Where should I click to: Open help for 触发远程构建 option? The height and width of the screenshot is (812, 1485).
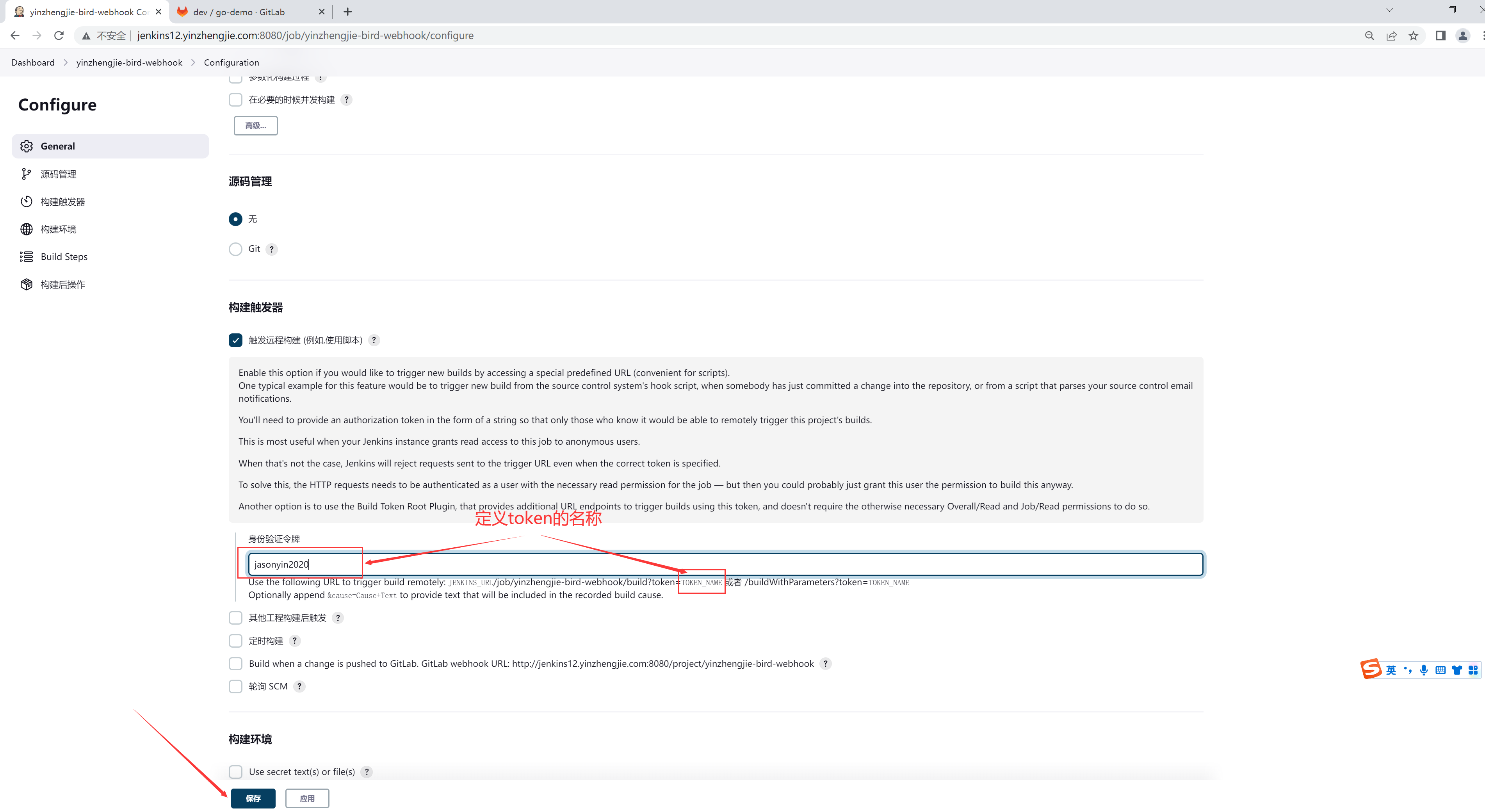tap(374, 340)
